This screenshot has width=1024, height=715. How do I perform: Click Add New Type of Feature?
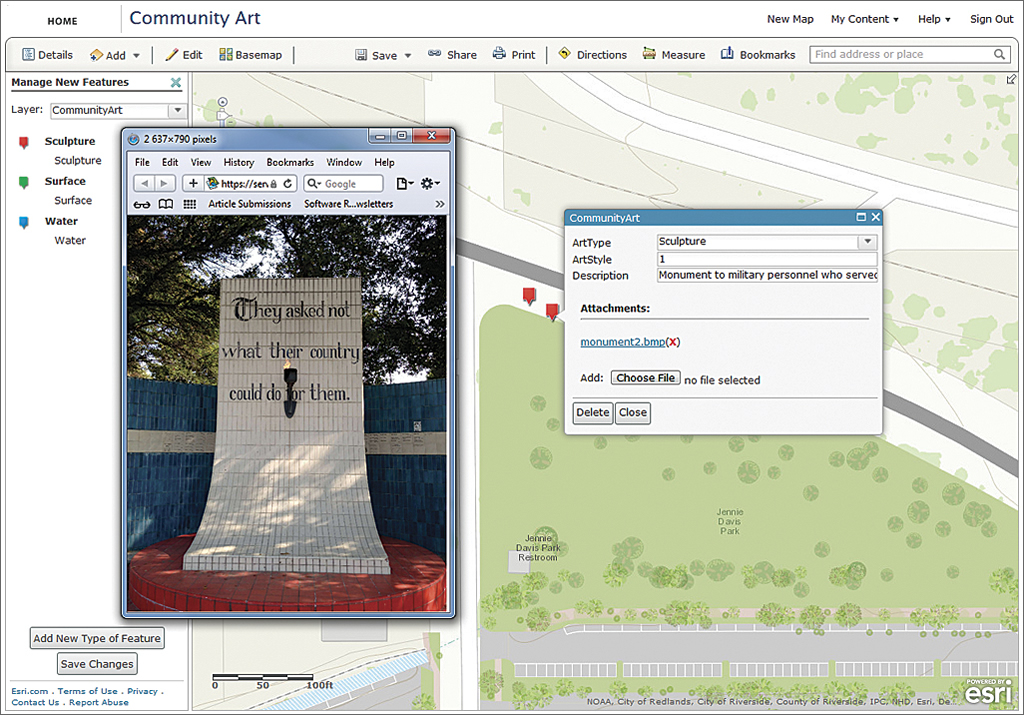pos(97,638)
